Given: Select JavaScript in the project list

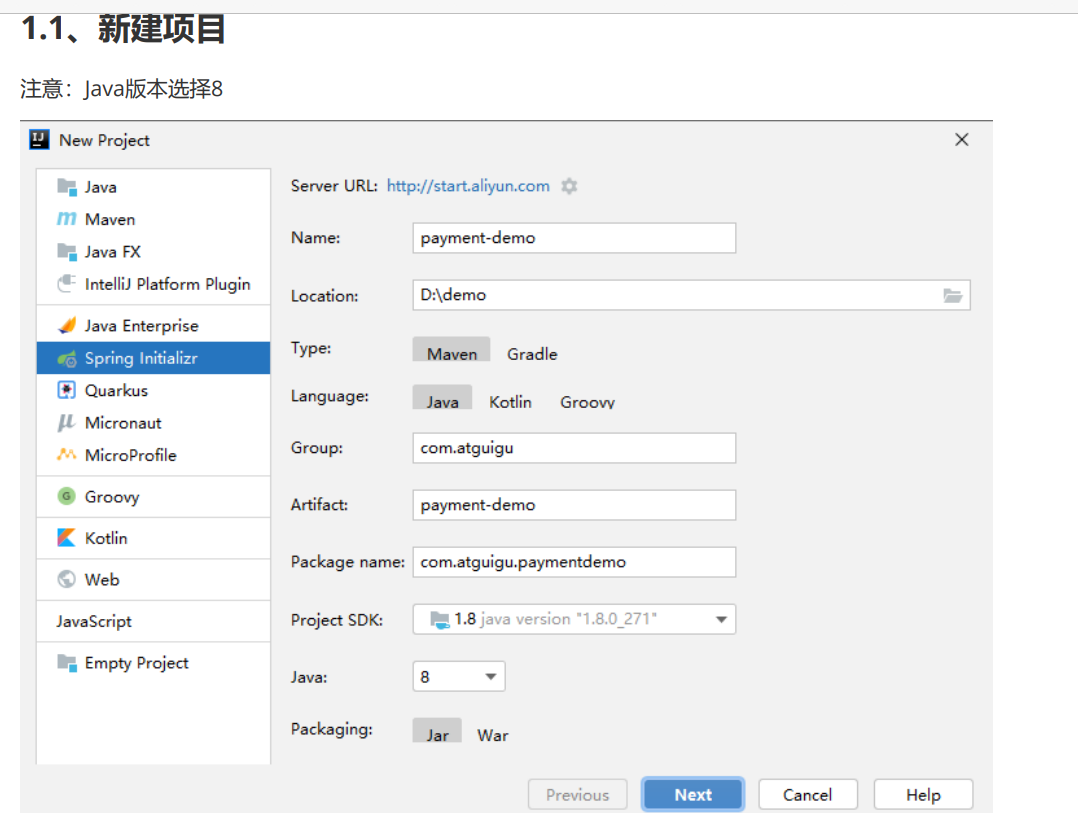Looking at the screenshot, I should tap(153, 621).
